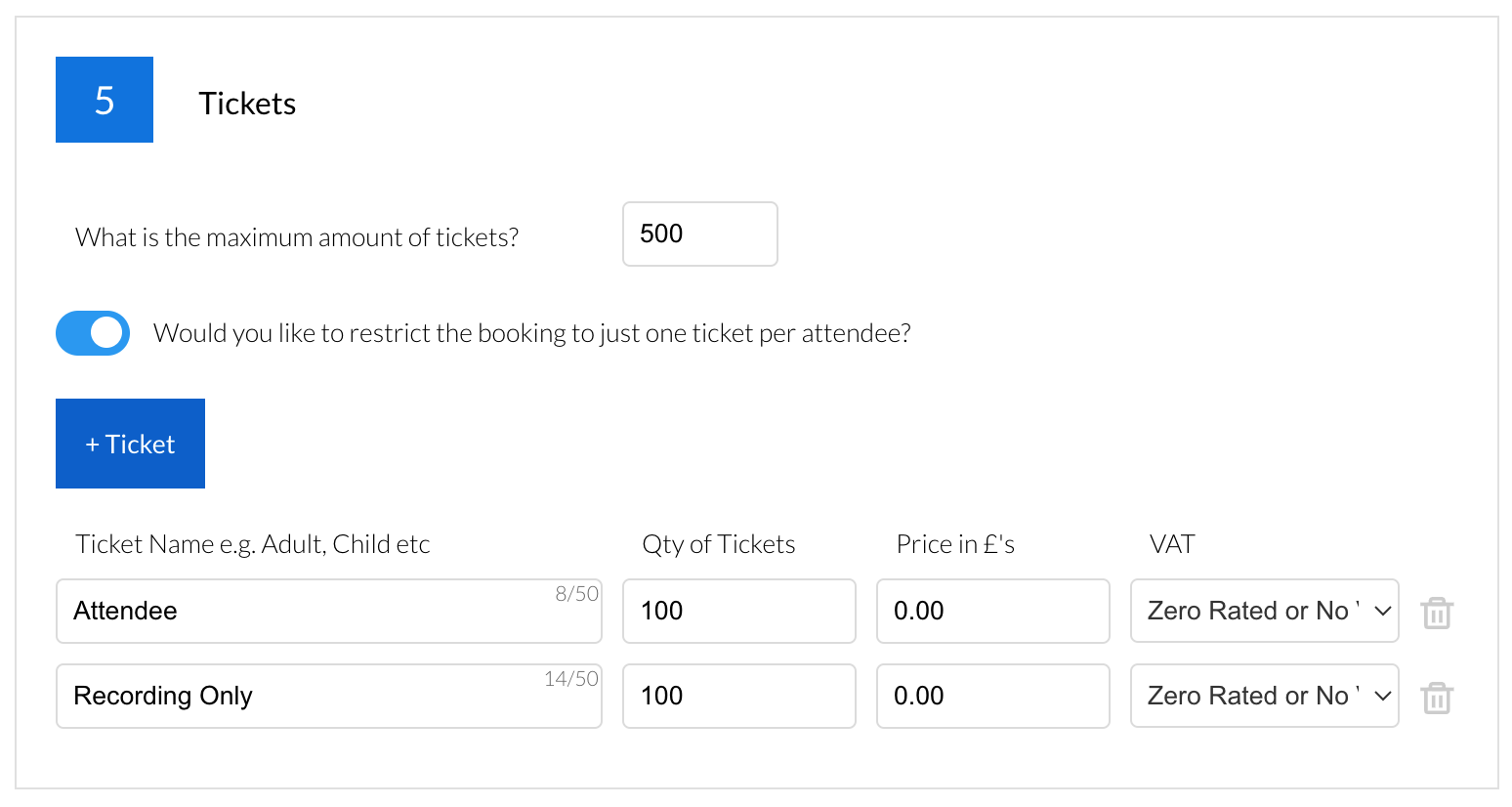Add a new ticket with + Ticket

pos(130,444)
